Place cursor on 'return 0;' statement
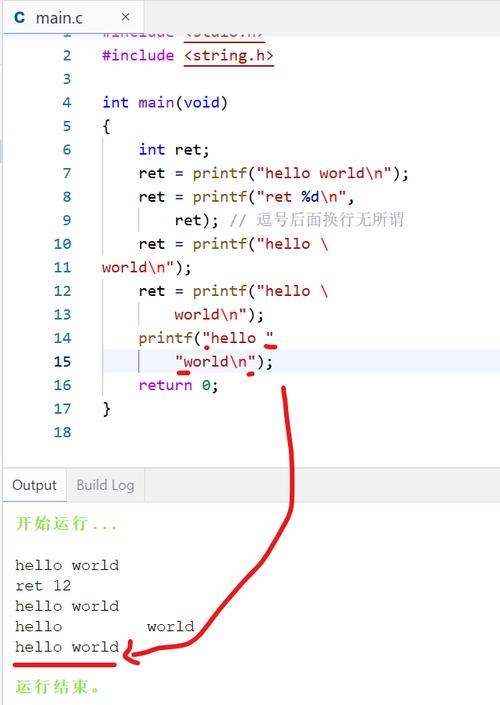 (179, 385)
